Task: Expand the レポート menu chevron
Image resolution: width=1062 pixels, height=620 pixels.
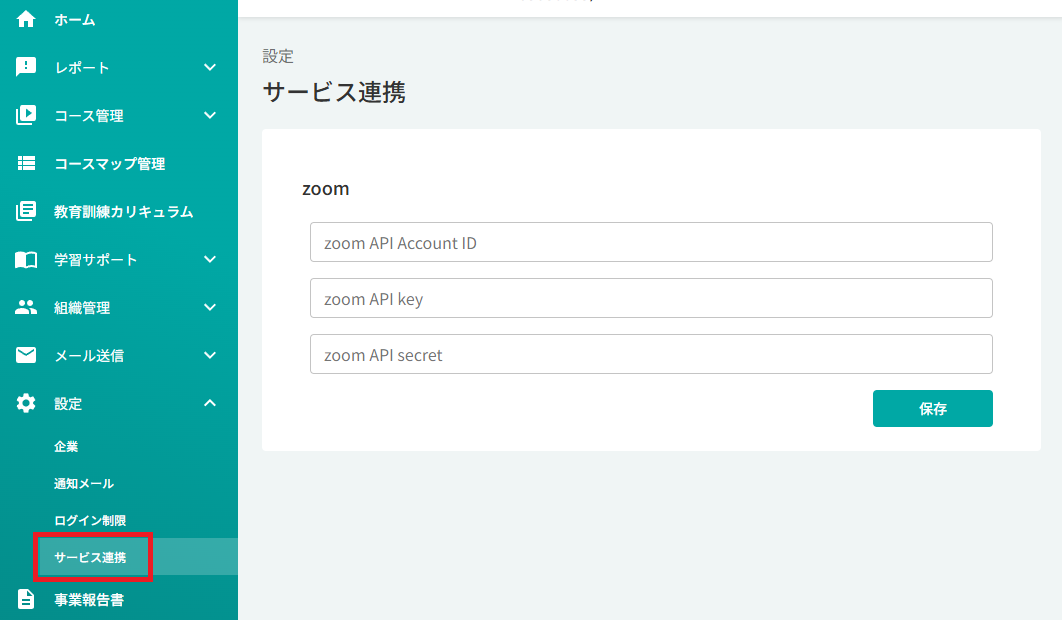Action: click(x=210, y=67)
